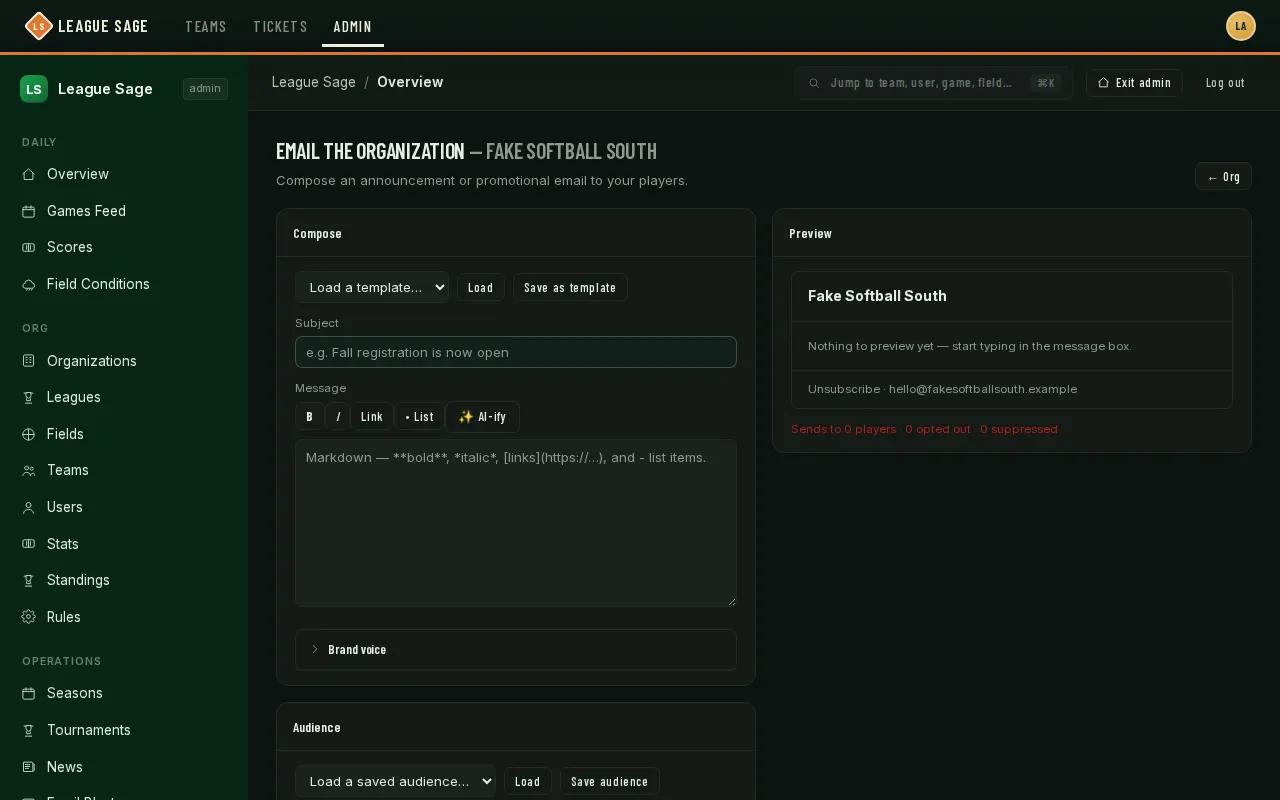Screen dimensions: 1280x800
Task: Open the Load a template dropdown
Action: tap(372, 287)
